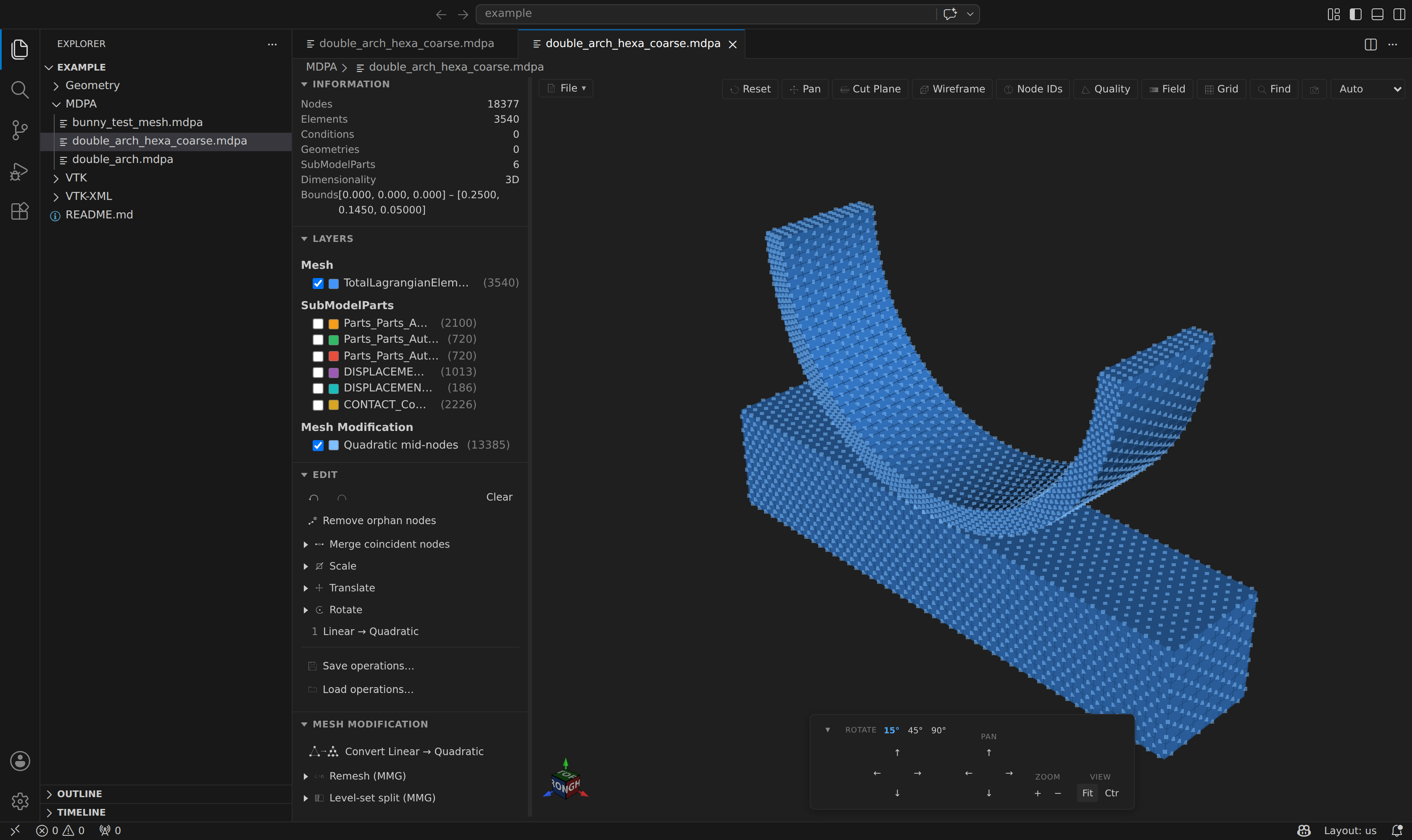The image size is (1412, 840).
Task: Select 45° rotate step
Action: point(915,730)
